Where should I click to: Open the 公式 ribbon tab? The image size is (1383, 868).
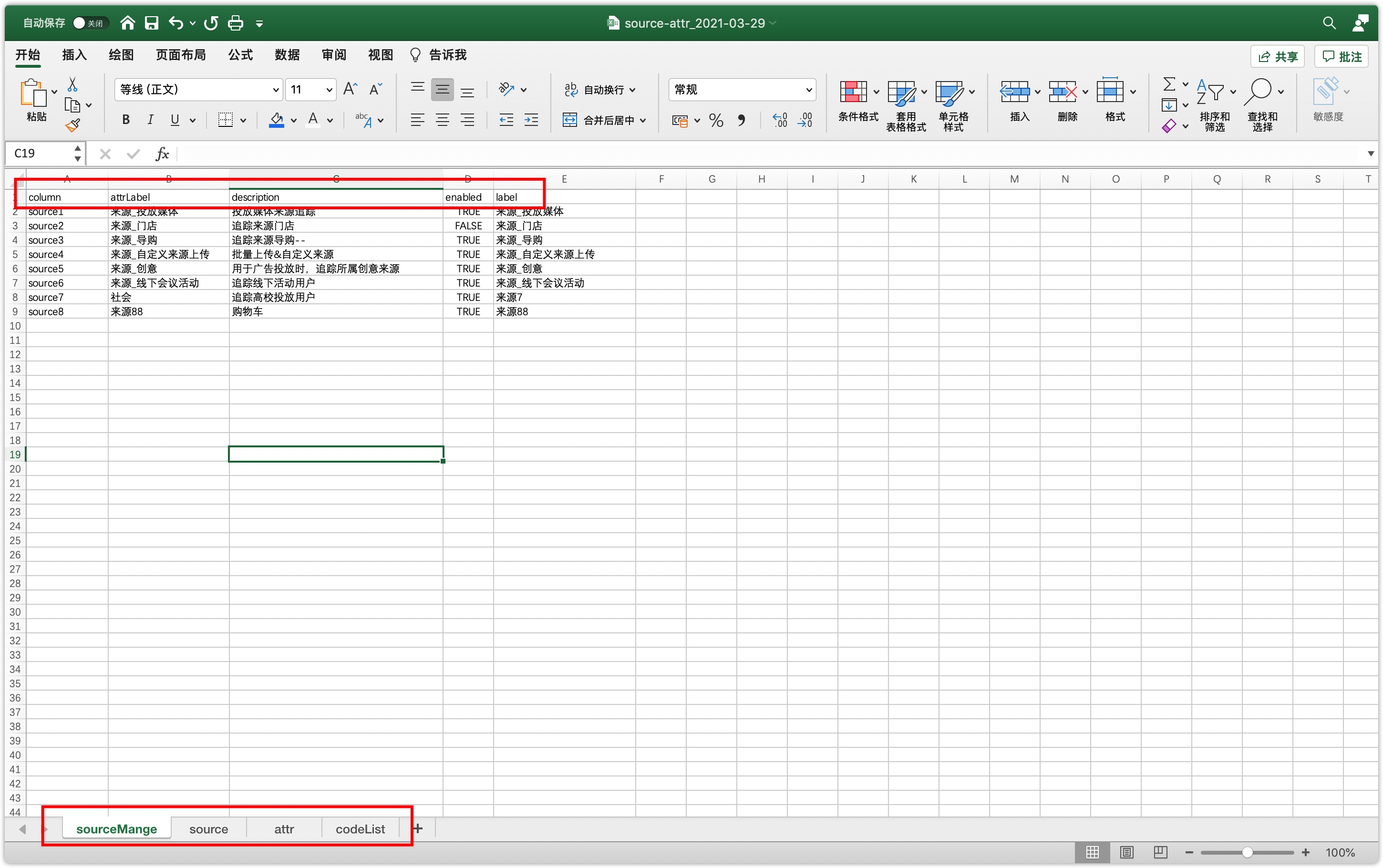click(x=240, y=55)
